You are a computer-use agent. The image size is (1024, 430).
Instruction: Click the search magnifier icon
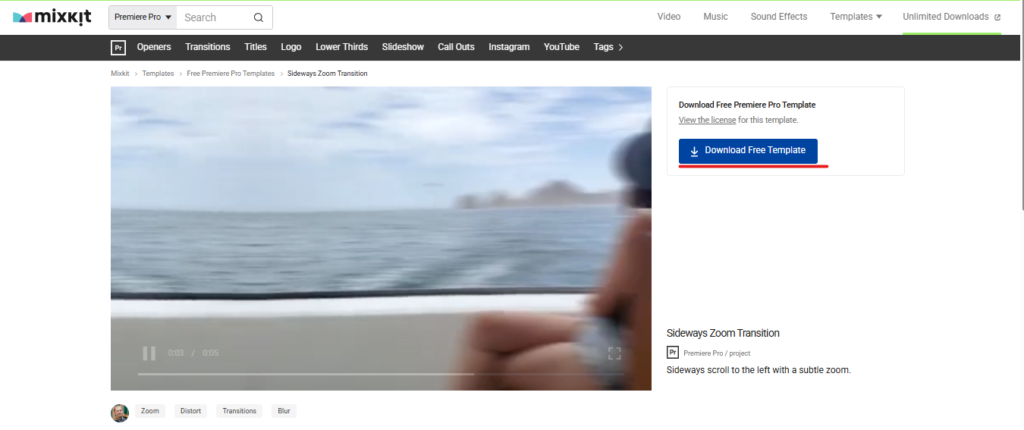259,17
